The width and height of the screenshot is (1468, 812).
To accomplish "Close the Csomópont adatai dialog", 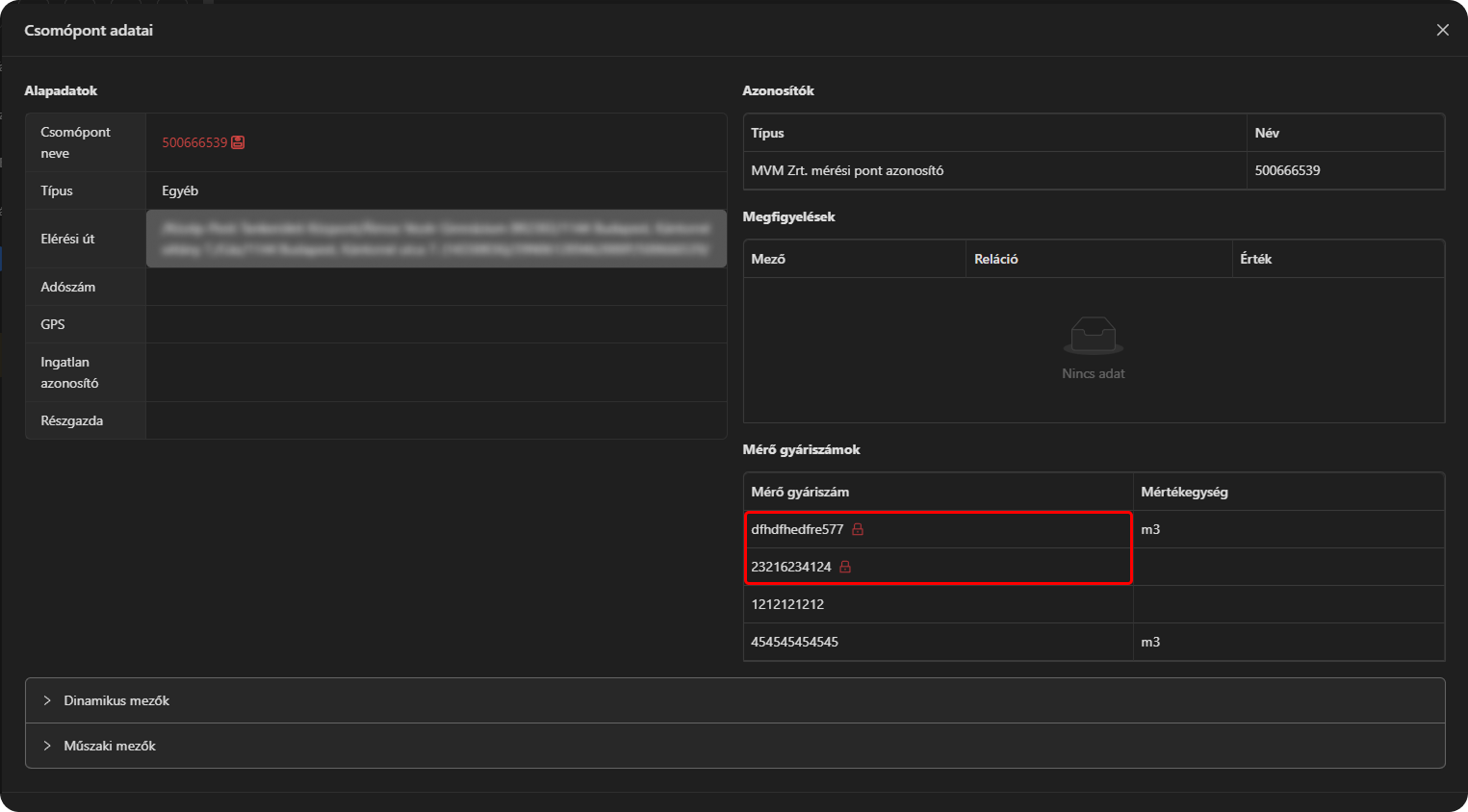I will [1442, 30].
